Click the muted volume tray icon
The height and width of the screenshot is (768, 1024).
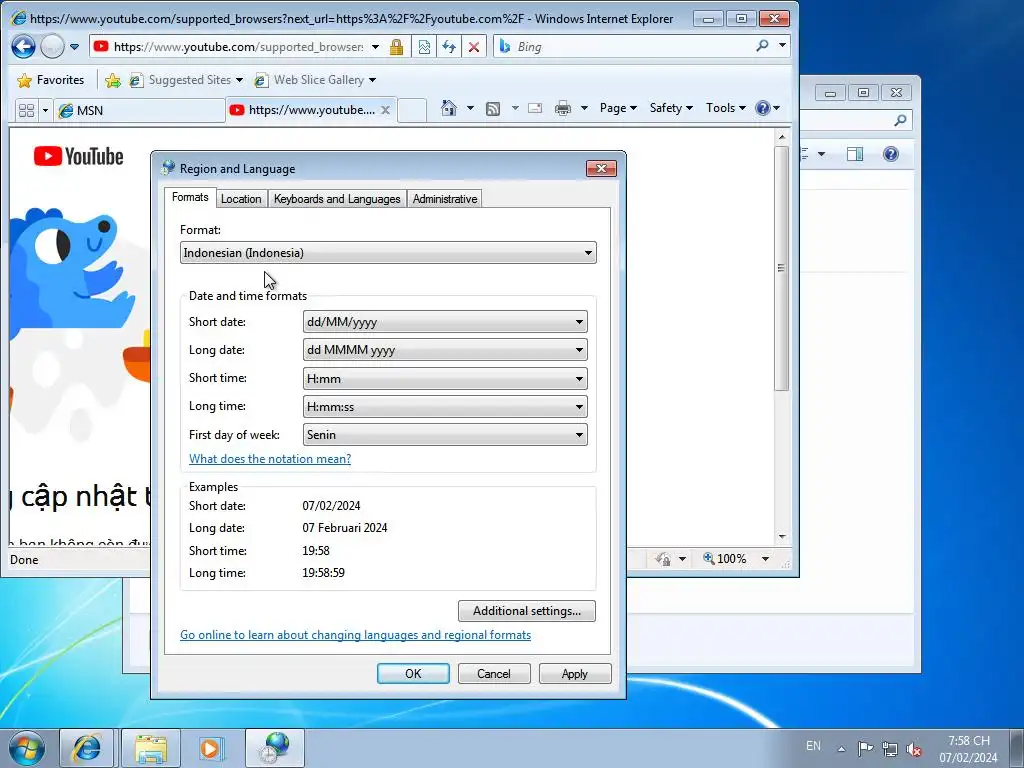914,749
